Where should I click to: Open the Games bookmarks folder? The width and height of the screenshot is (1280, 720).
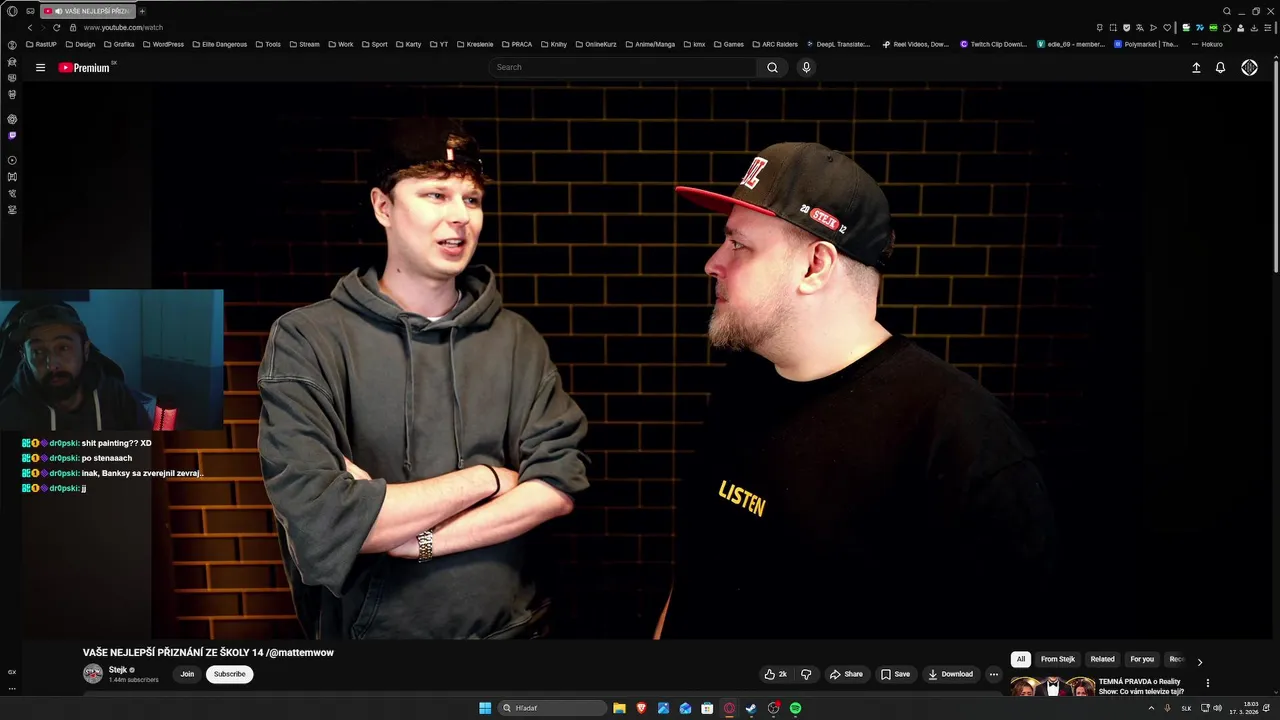[x=729, y=44]
